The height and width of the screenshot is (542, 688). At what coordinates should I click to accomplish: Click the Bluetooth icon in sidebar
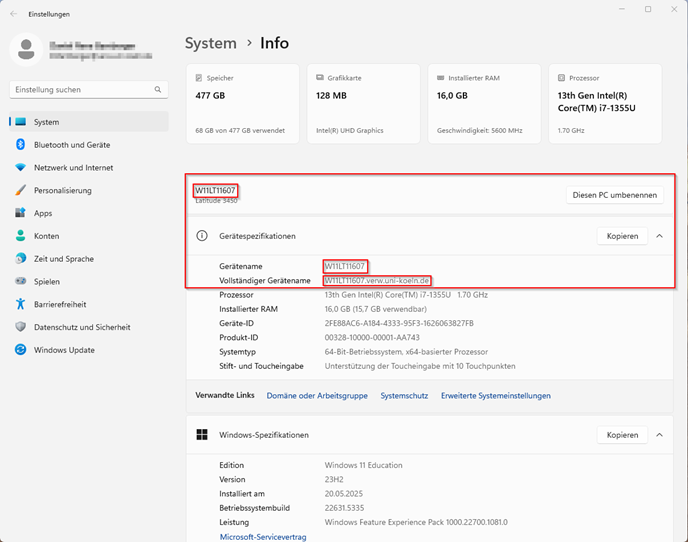click(x=21, y=144)
